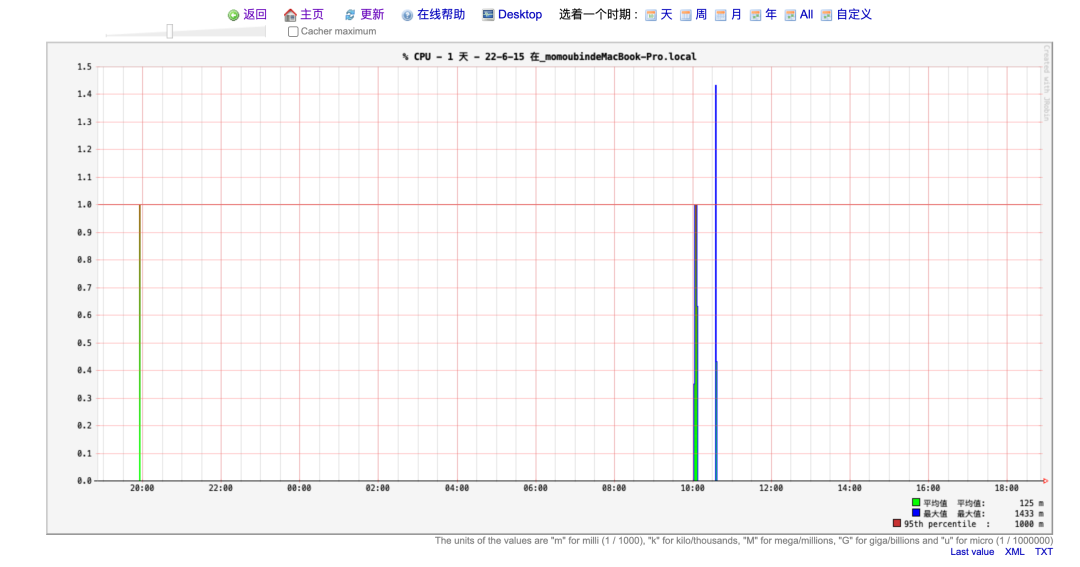Click the calendar icon beside 天
The height and width of the screenshot is (567, 1080).
click(650, 15)
